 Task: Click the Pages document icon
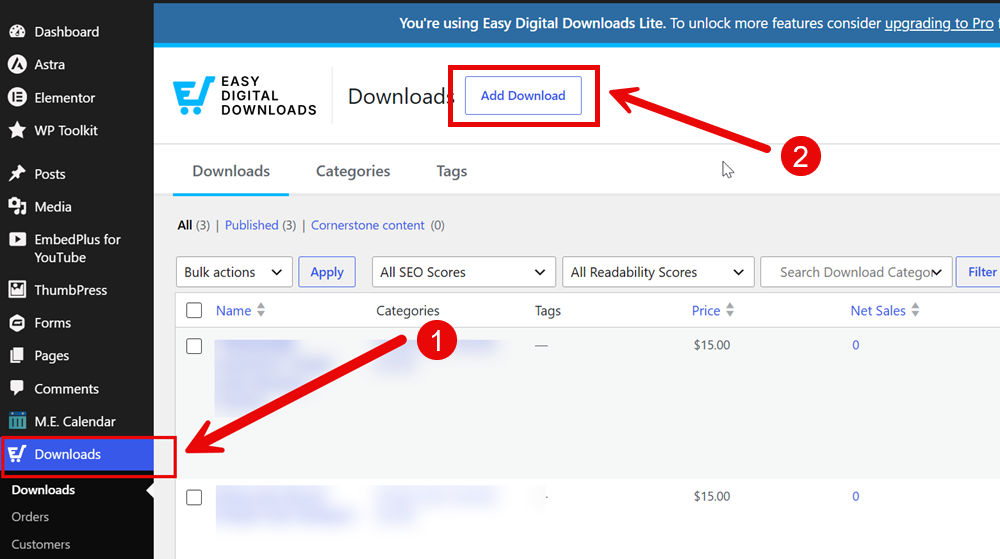click(x=17, y=355)
